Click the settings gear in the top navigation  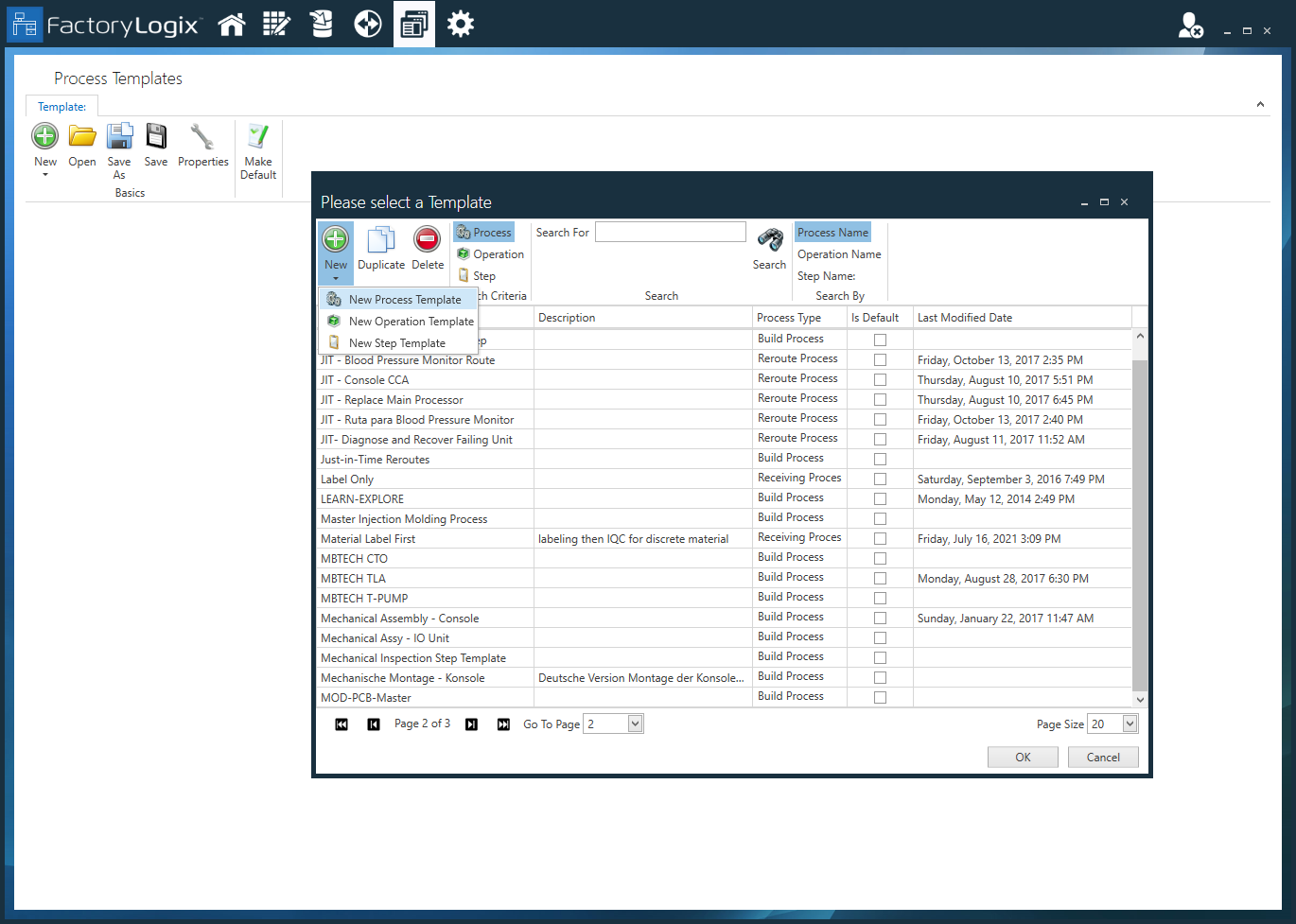coord(461,24)
